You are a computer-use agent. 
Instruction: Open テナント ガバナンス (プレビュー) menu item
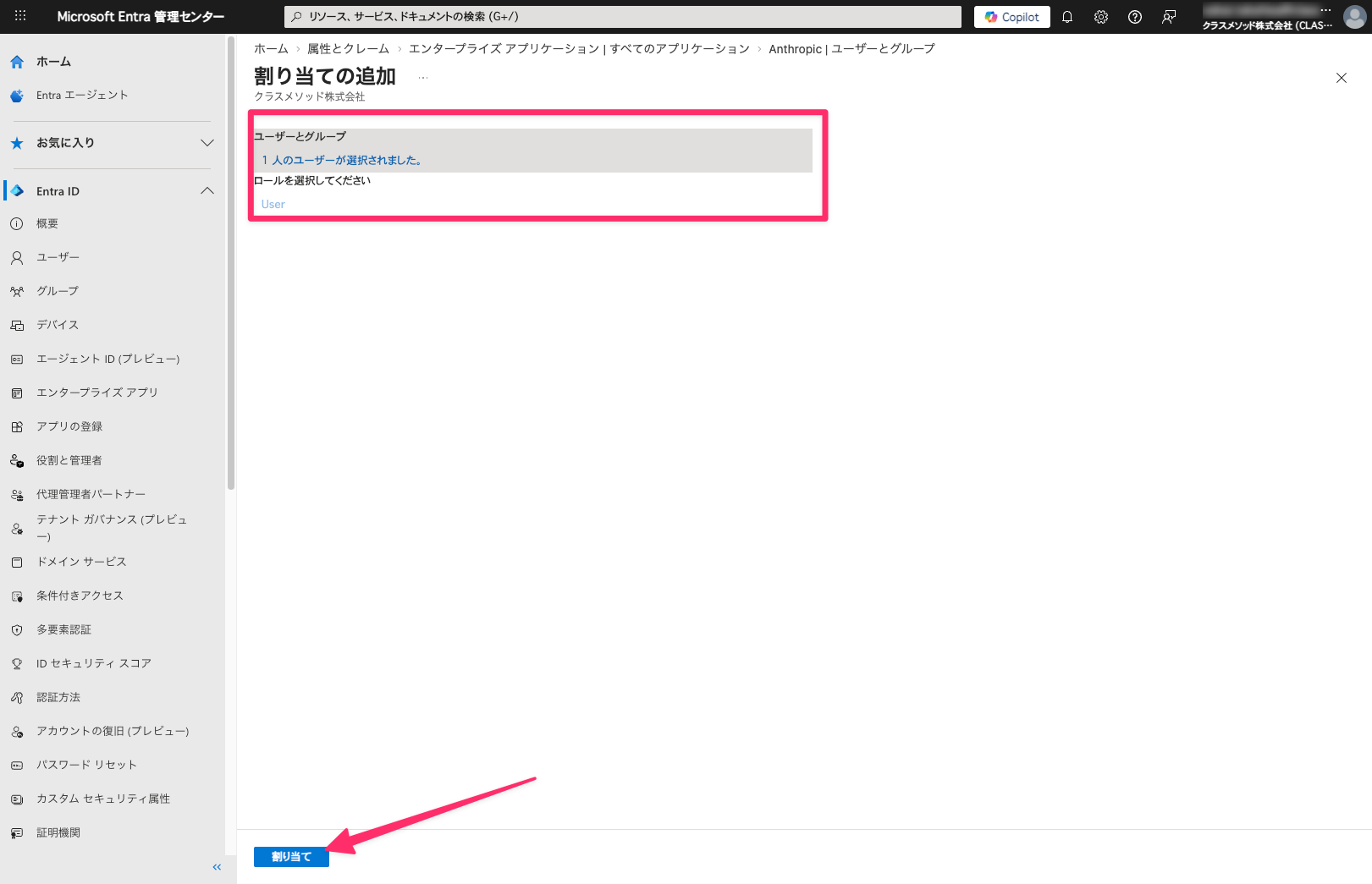click(x=113, y=528)
